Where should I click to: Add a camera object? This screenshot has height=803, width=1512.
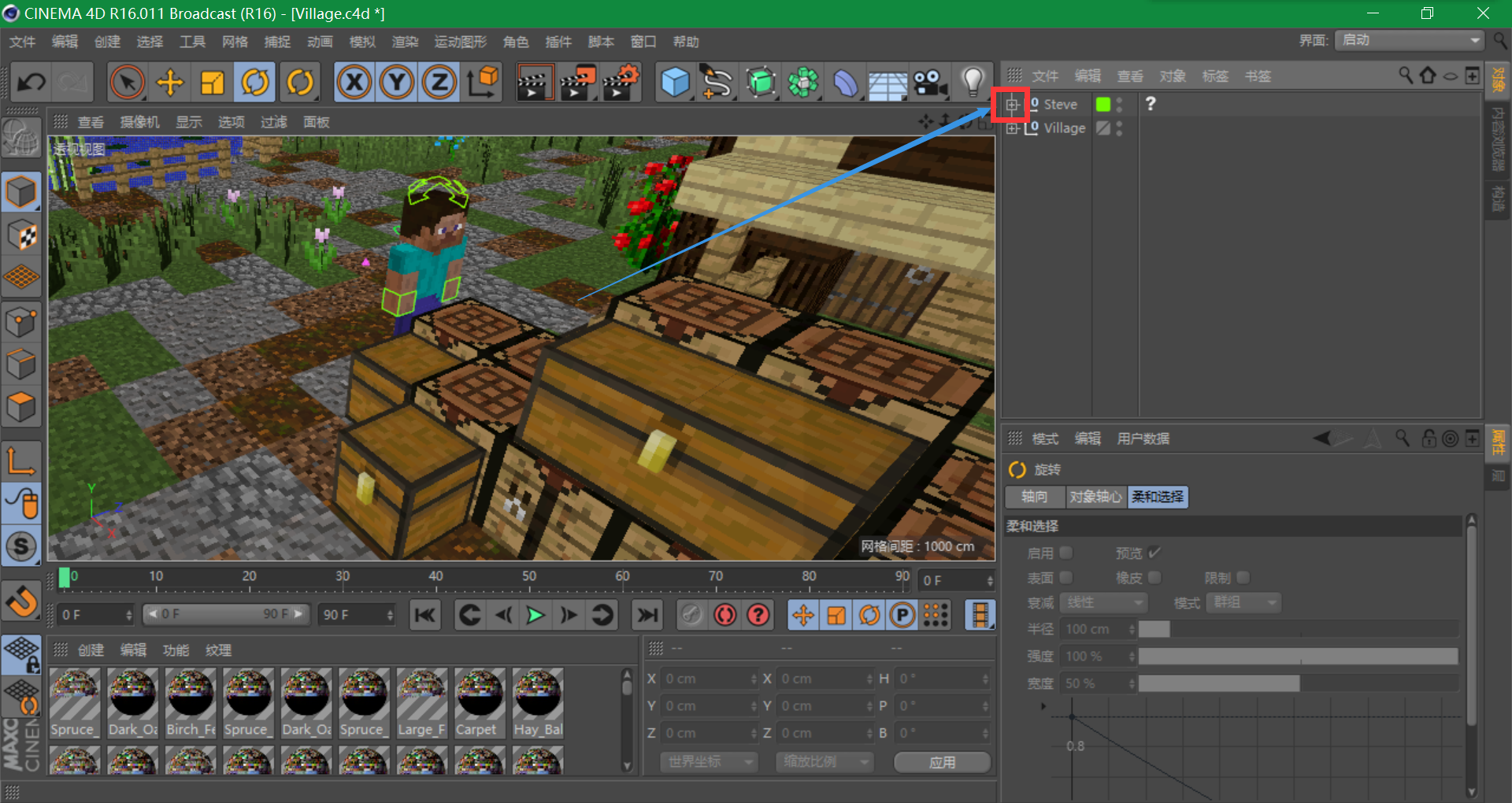(x=931, y=82)
